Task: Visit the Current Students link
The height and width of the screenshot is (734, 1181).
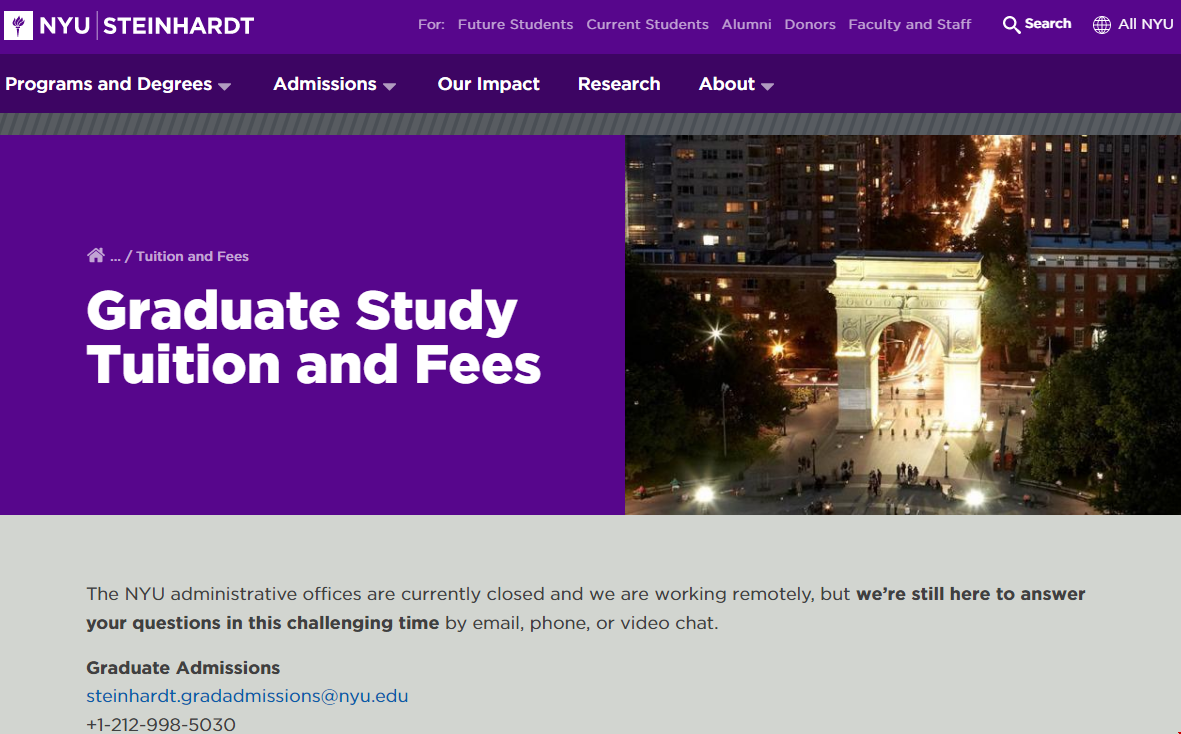Action: coord(647,24)
